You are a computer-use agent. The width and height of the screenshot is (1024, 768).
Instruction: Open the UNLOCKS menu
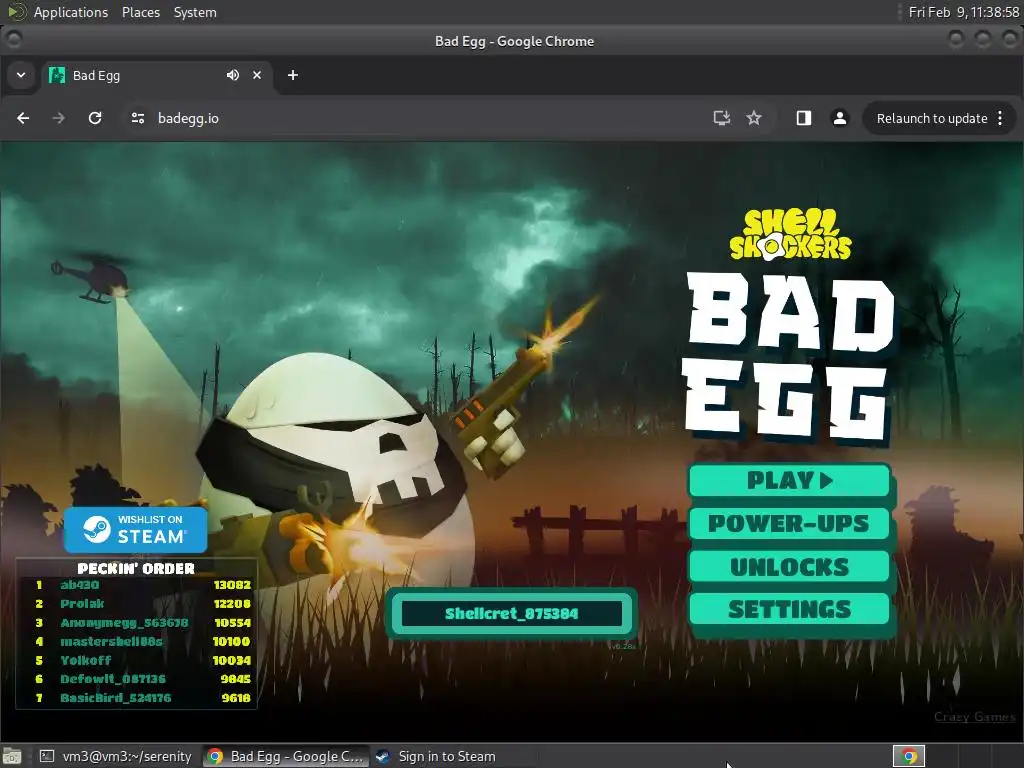pyautogui.click(x=790, y=566)
